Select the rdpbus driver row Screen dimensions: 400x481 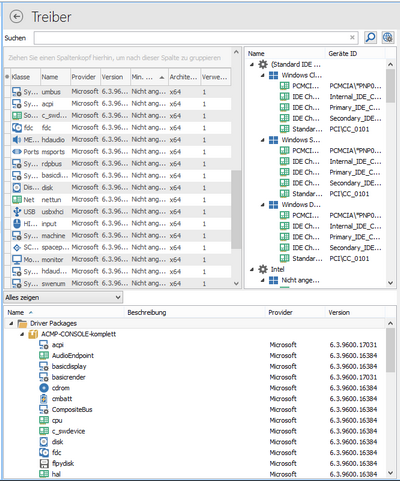click(118, 164)
